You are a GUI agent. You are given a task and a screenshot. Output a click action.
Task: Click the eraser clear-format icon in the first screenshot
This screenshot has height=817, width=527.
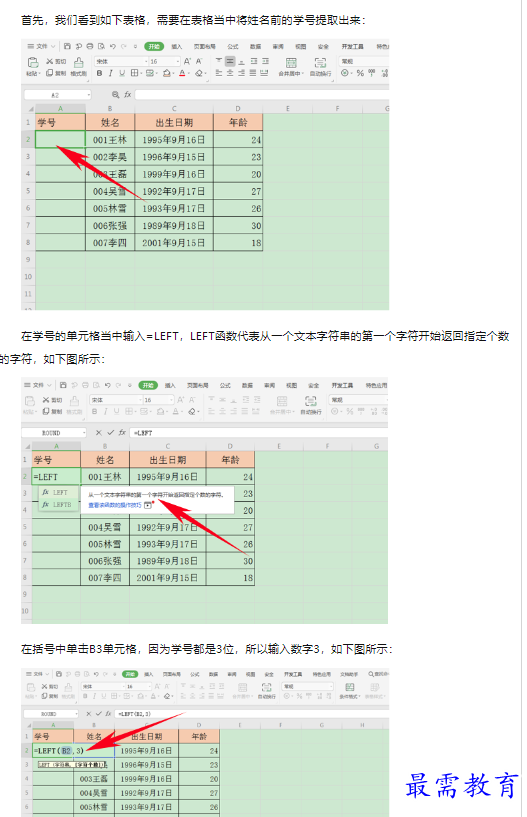(x=199, y=73)
